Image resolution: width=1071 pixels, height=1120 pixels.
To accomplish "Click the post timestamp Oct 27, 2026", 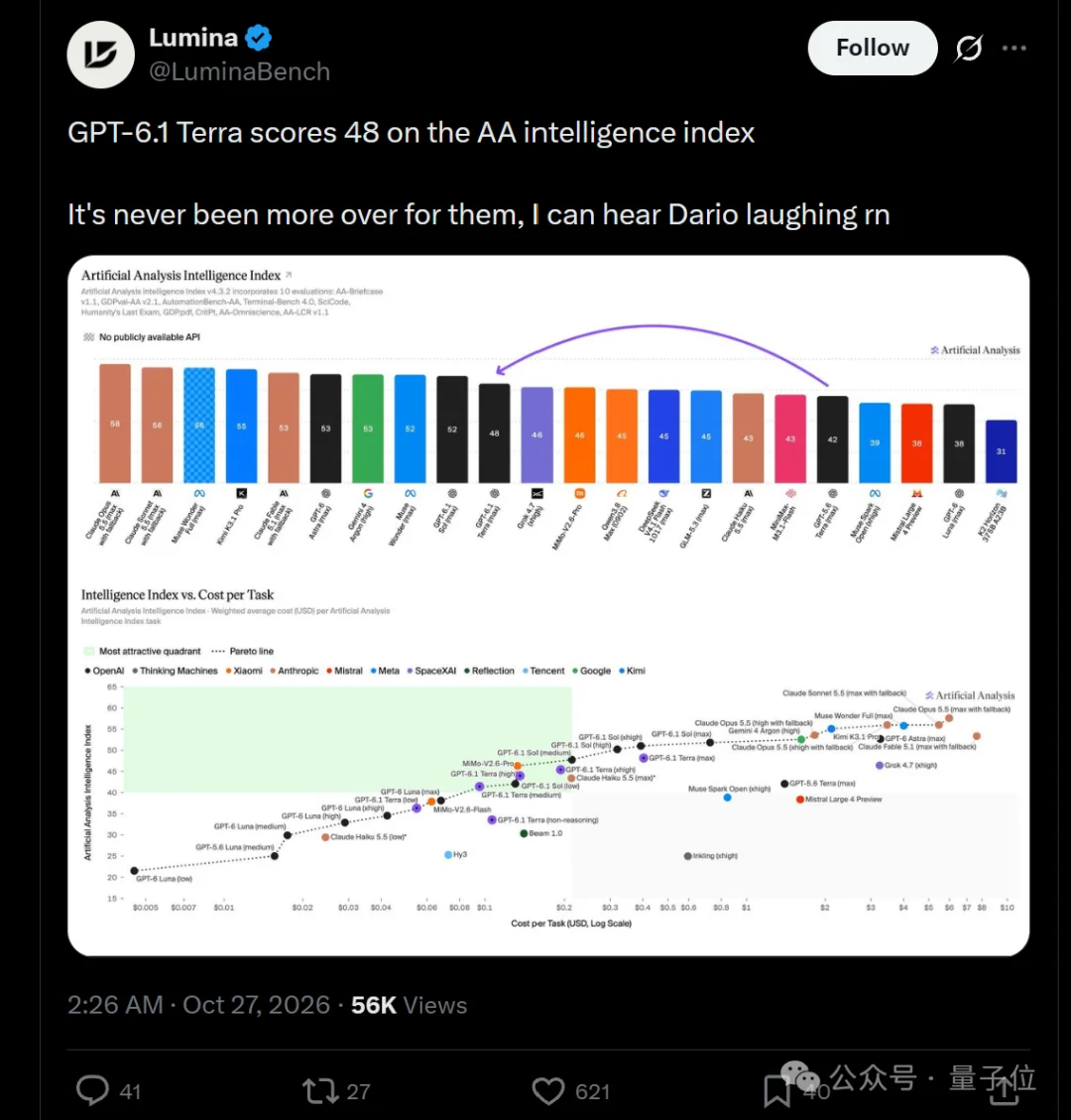I will pos(256,1005).
